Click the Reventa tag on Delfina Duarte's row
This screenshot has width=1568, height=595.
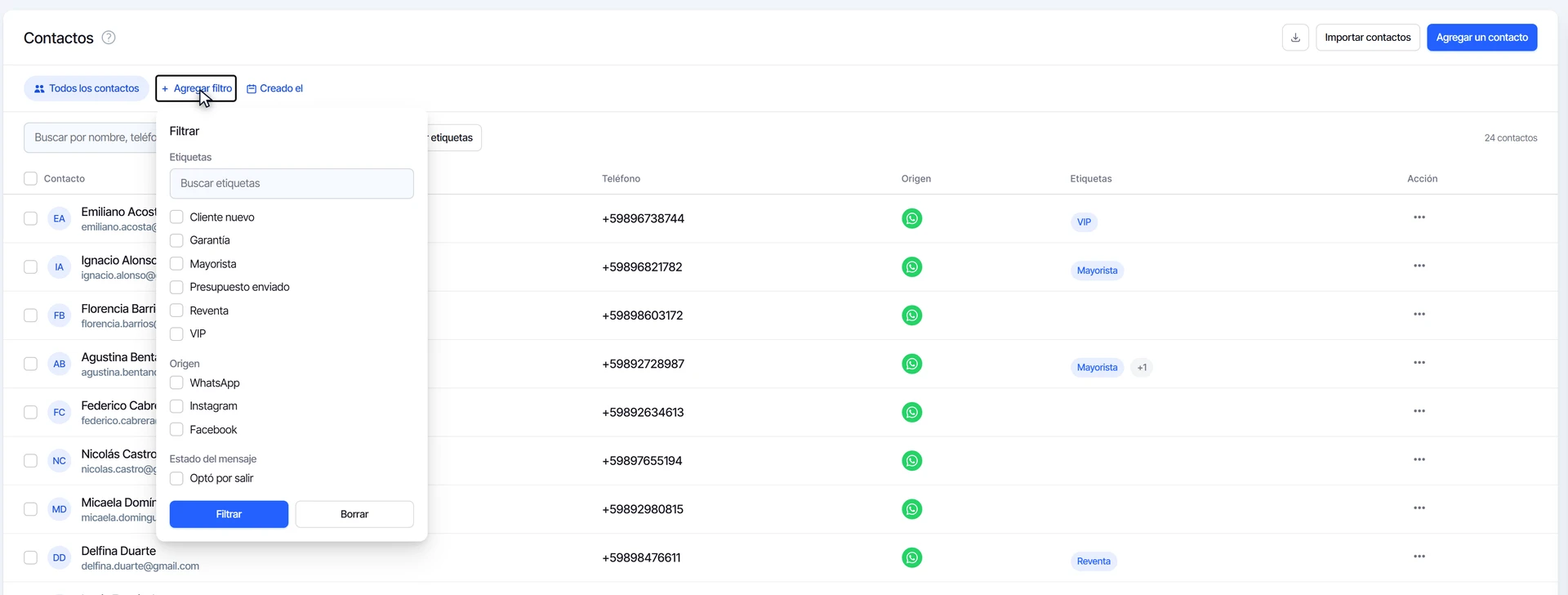[1094, 561]
